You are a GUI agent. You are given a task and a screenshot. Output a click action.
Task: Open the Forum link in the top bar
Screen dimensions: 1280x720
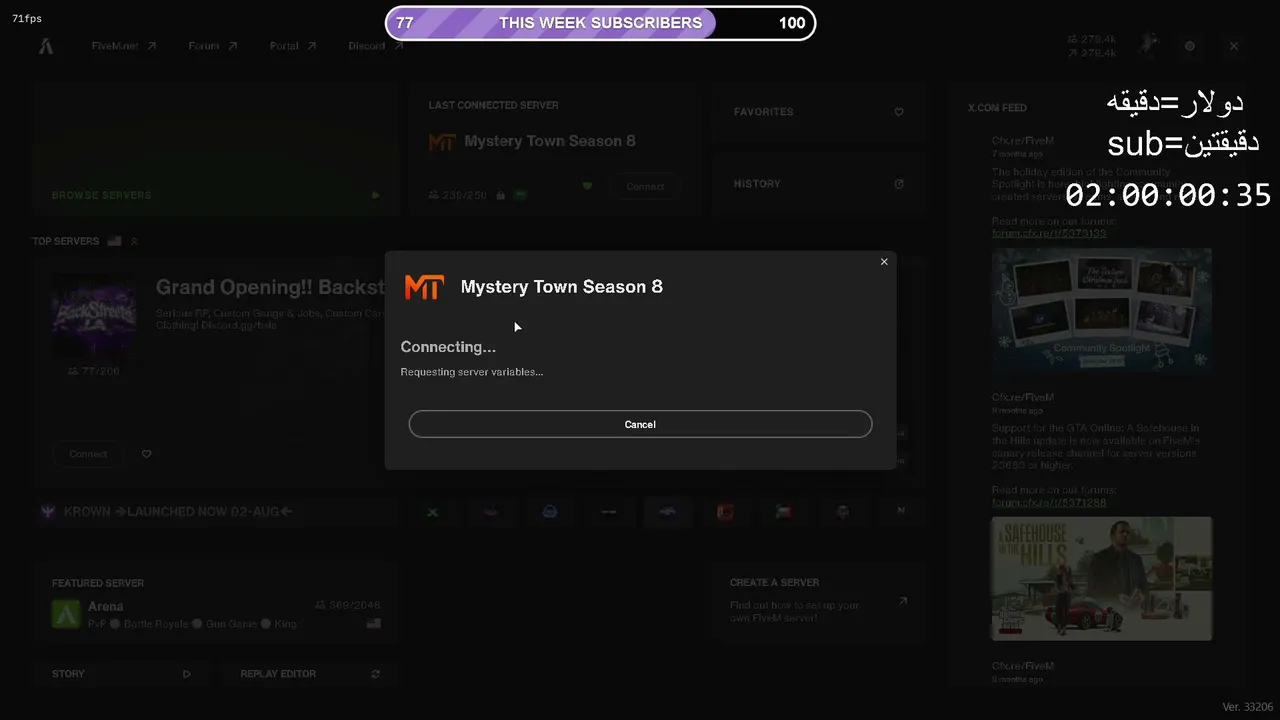[213, 46]
